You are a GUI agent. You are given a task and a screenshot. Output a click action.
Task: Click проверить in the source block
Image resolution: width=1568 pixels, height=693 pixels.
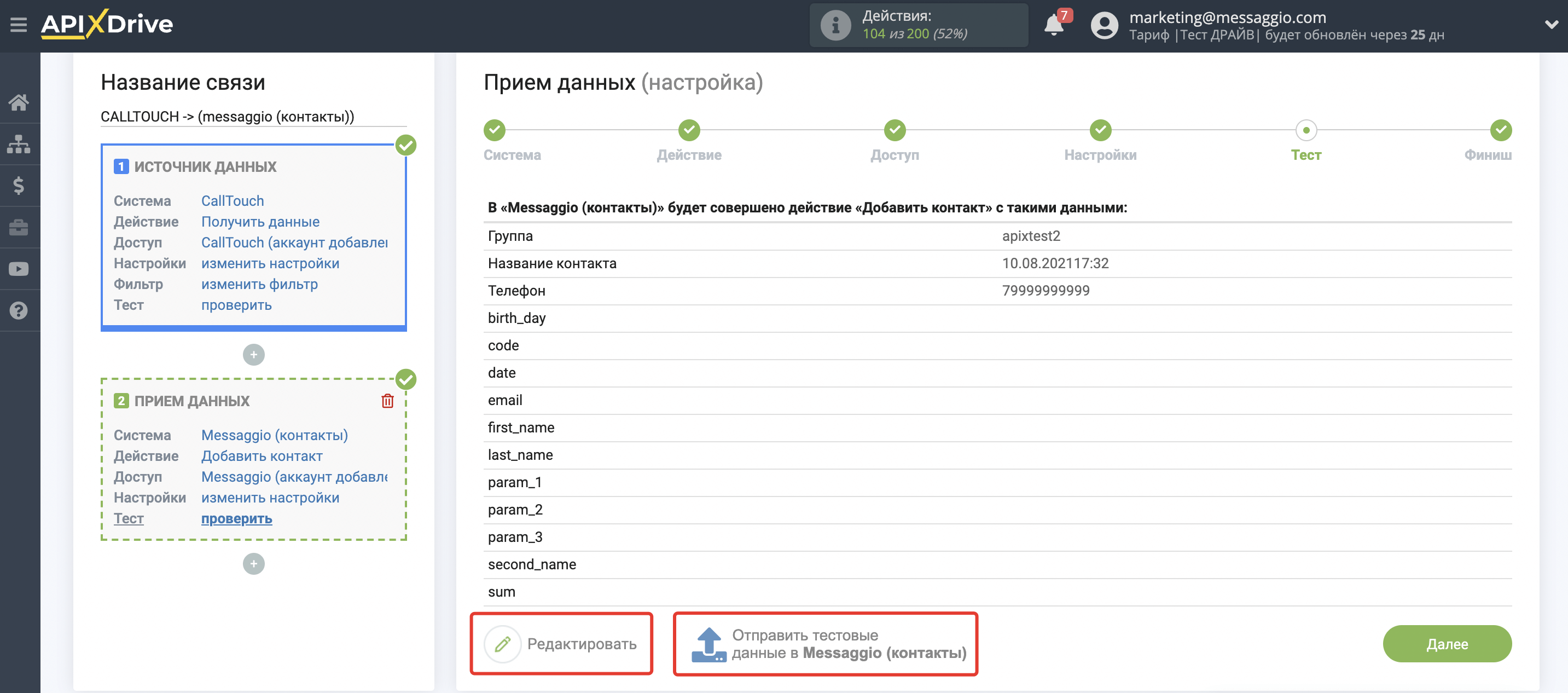236,305
